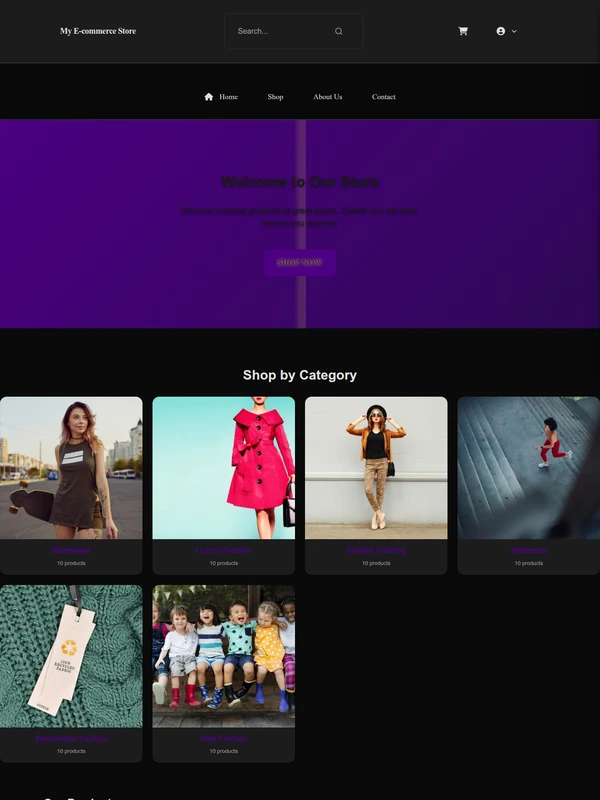Viewport: 600px width, 800px height.
Task: Expand the account menu chevron
Action: [514, 31]
